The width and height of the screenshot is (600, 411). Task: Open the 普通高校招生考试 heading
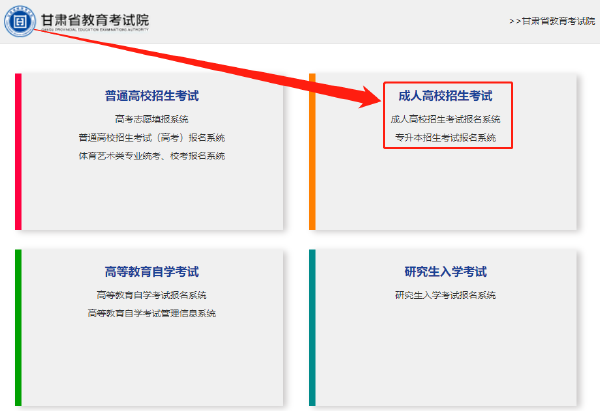coord(152,96)
